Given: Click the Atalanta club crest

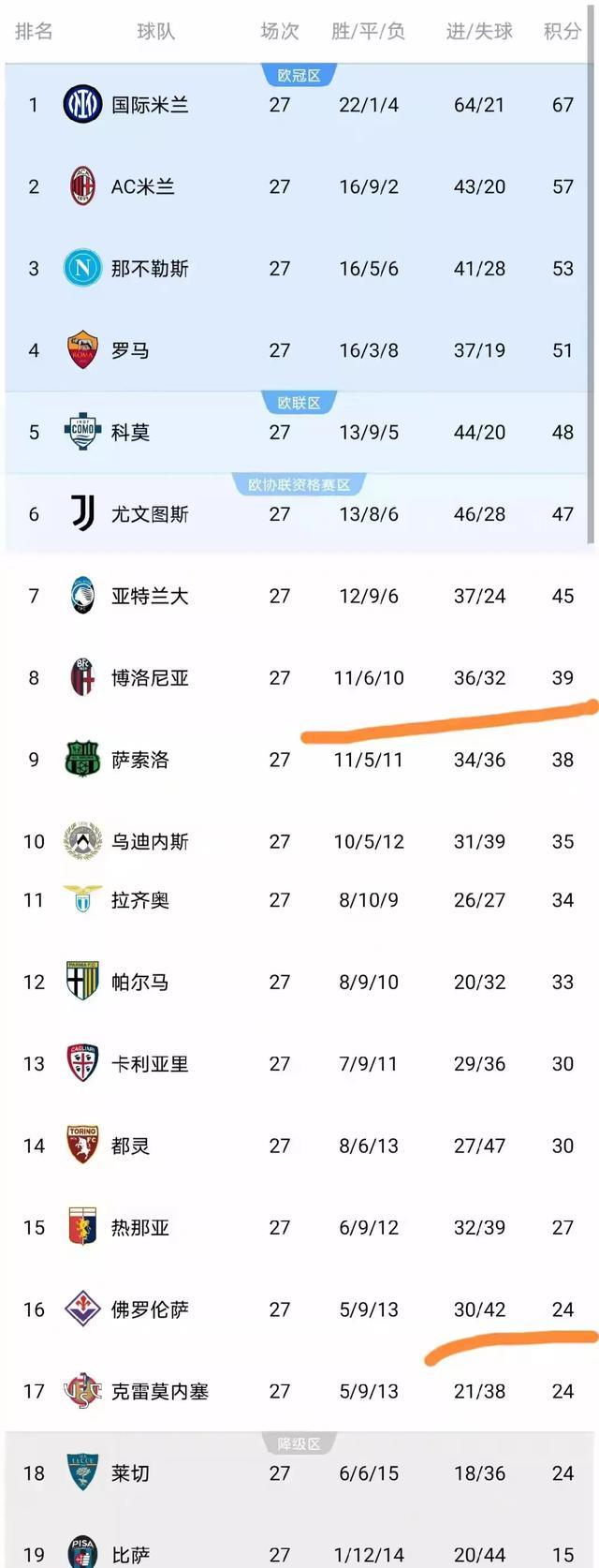Looking at the screenshot, I should (x=82, y=596).
